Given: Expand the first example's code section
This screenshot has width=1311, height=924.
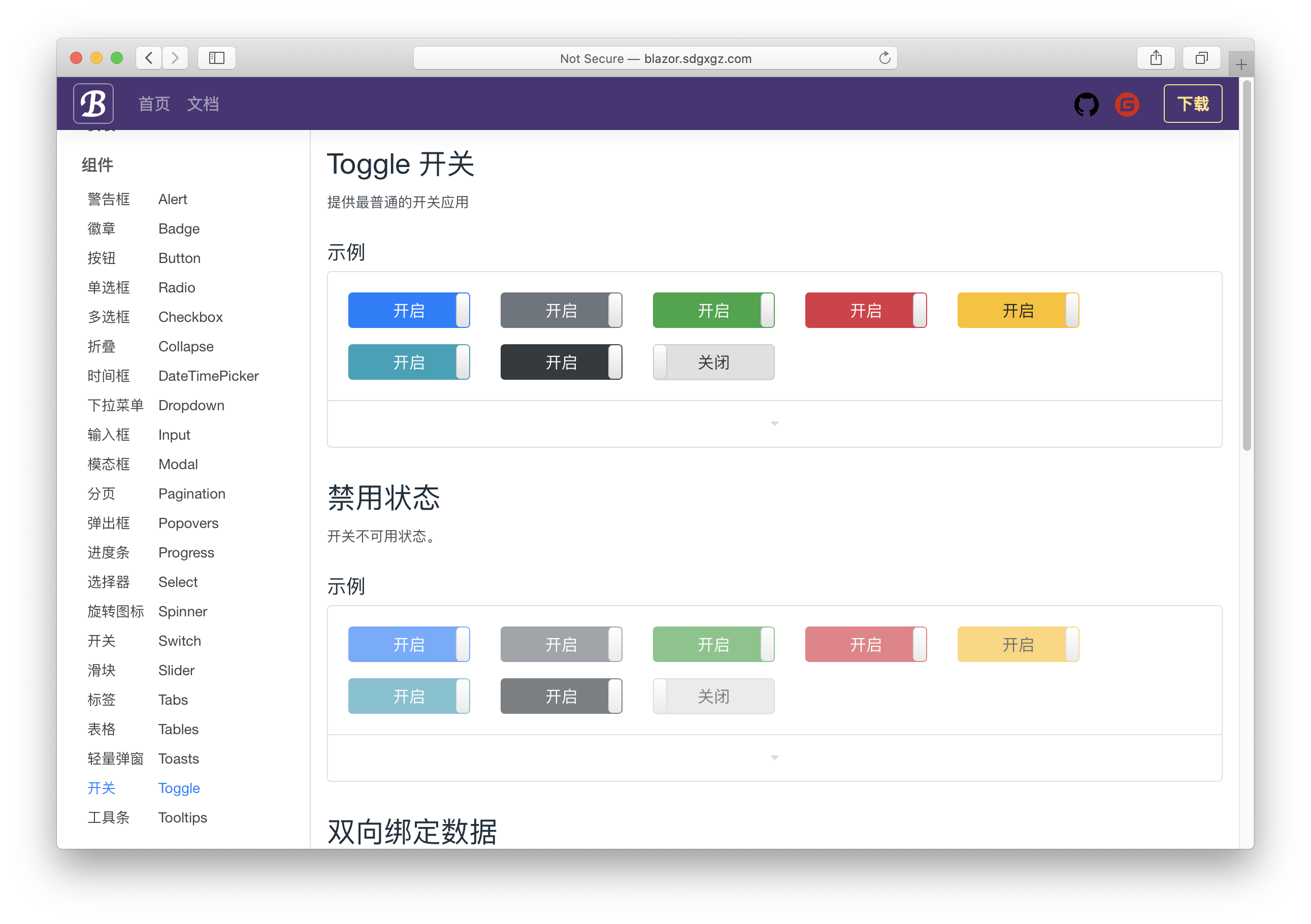Looking at the screenshot, I should tap(774, 423).
